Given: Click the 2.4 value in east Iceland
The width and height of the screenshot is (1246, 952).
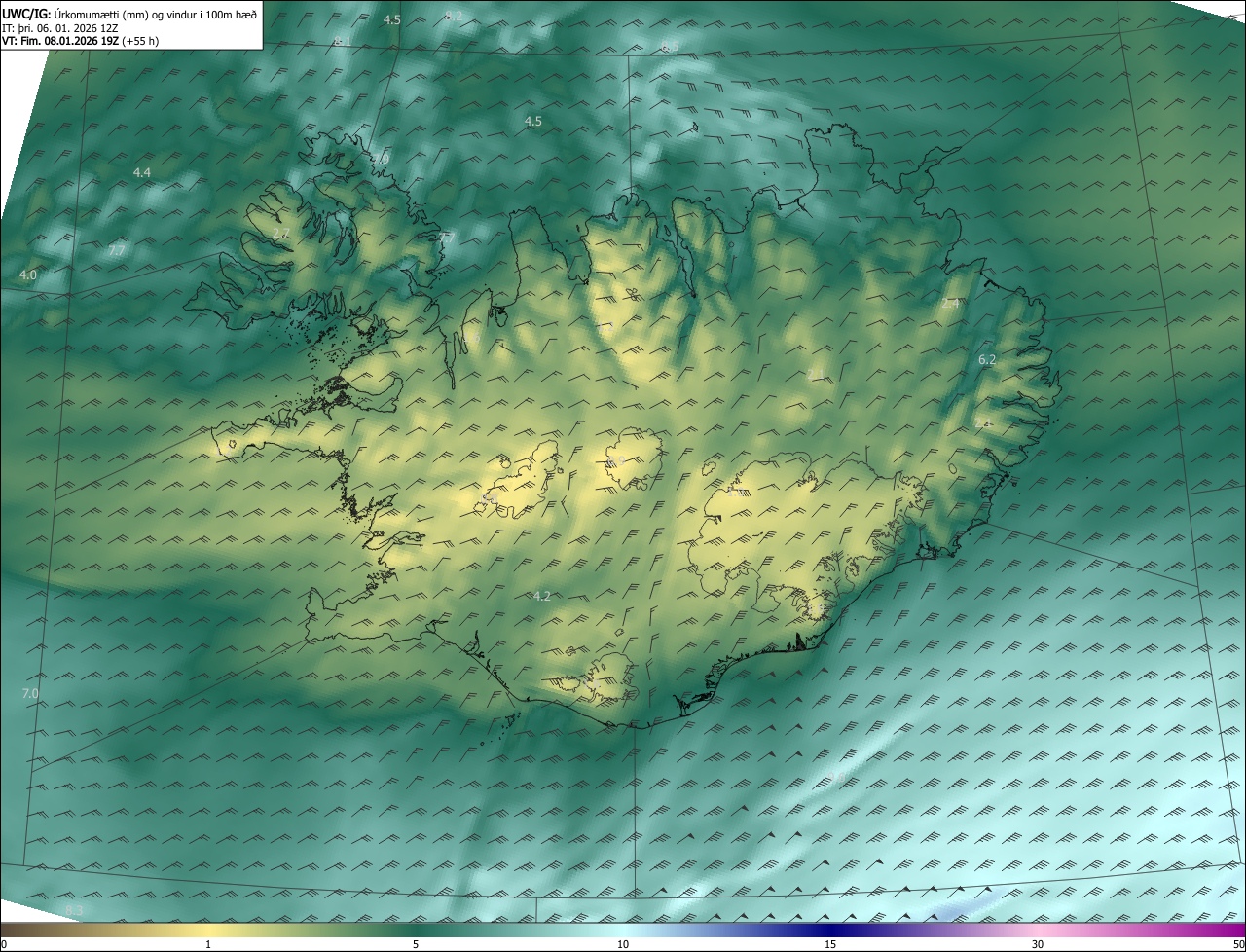Looking at the screenshot, I should point(950,304).
